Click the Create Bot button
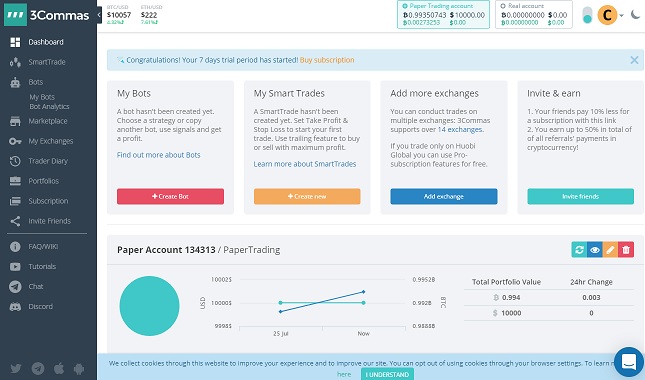The image size is (645, 380). (x=170, y=197)
